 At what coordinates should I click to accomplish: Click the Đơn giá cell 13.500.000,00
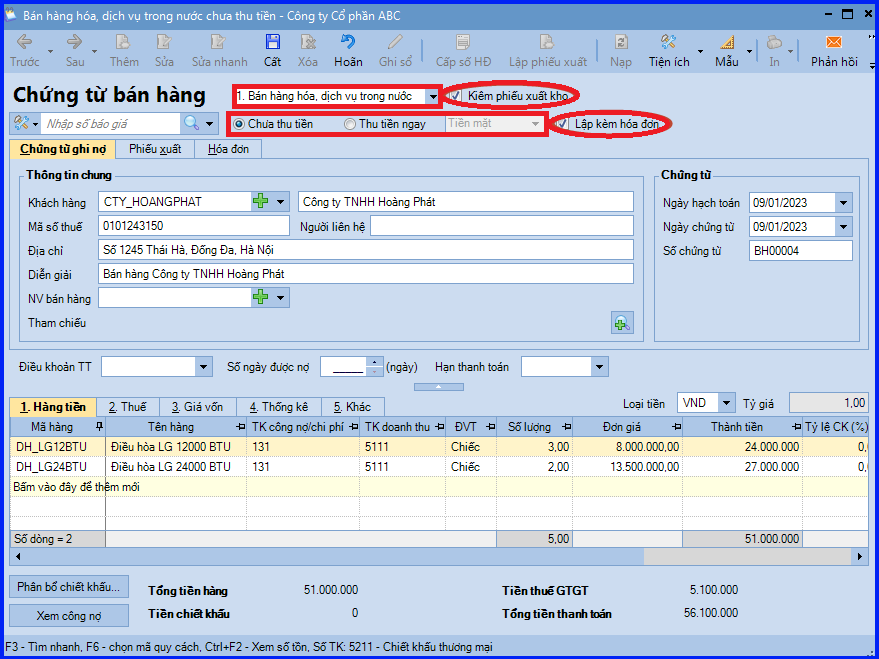pos(628,466)
